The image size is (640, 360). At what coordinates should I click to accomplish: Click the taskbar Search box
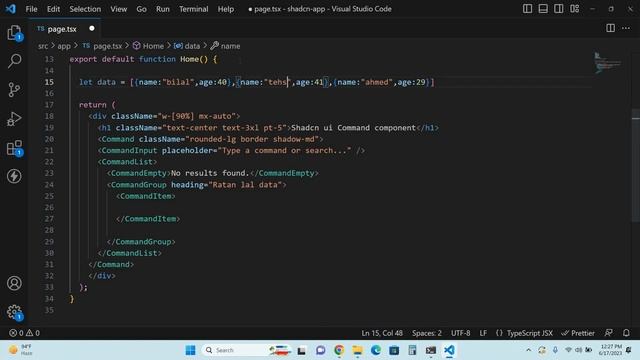click(x=247, y=350)
